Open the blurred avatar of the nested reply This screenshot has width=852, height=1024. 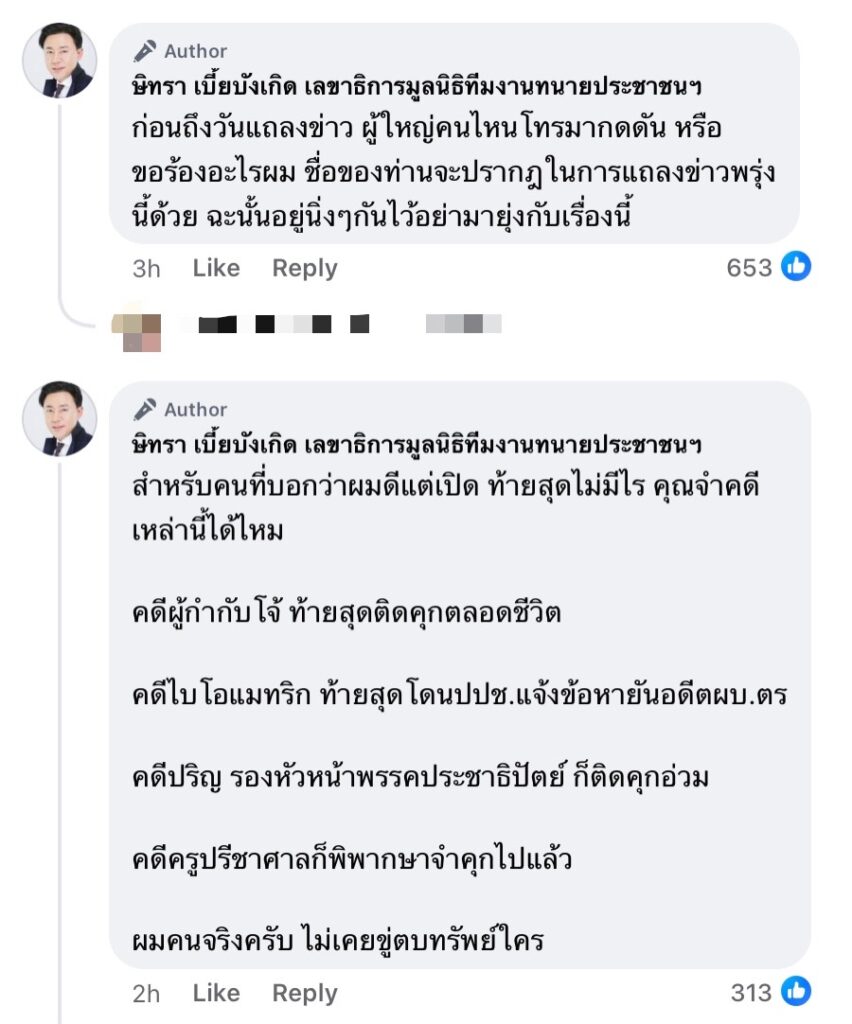(x=136, y=330)
